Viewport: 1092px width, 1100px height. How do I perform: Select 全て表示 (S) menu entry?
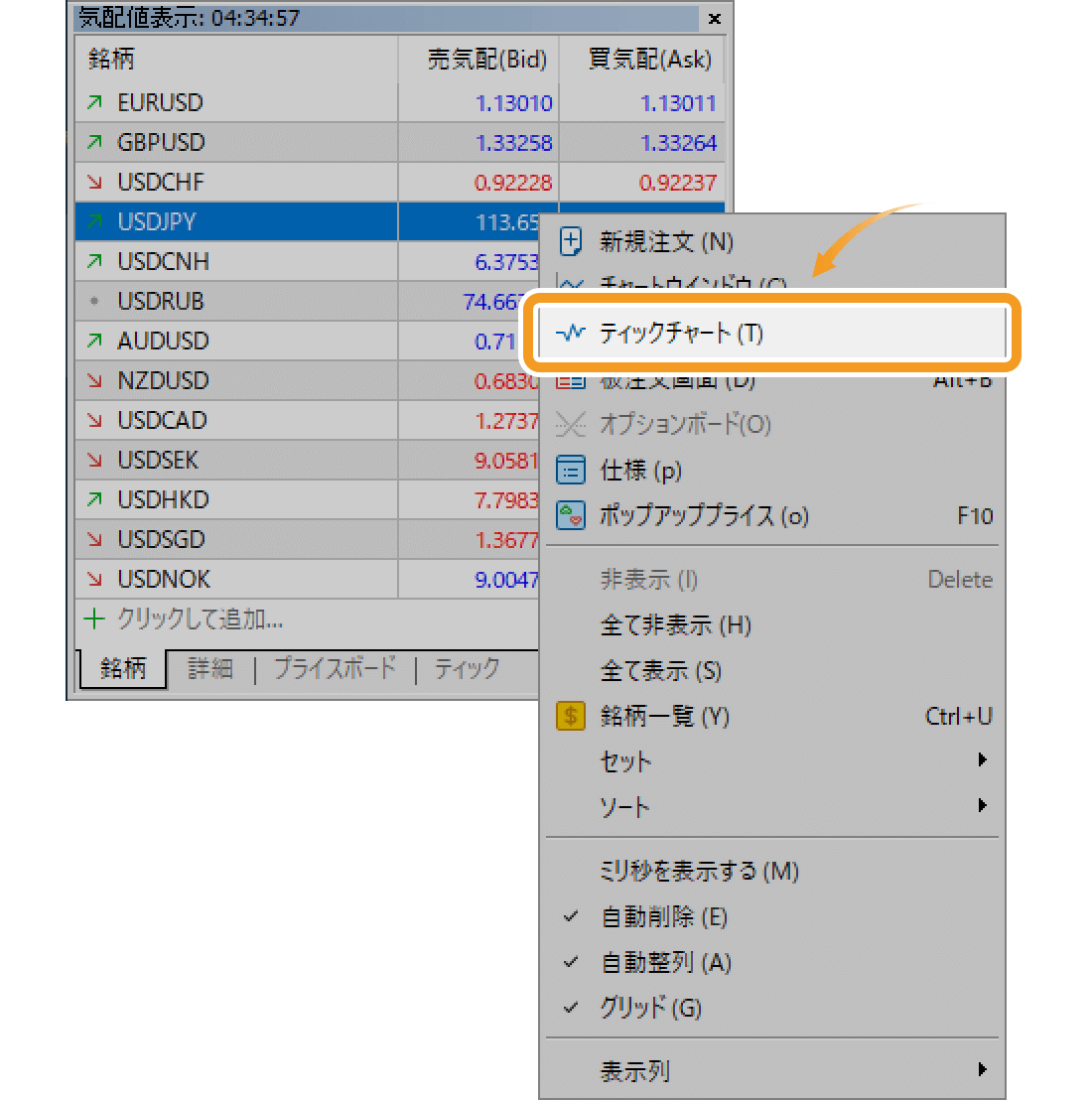point(771,671)
